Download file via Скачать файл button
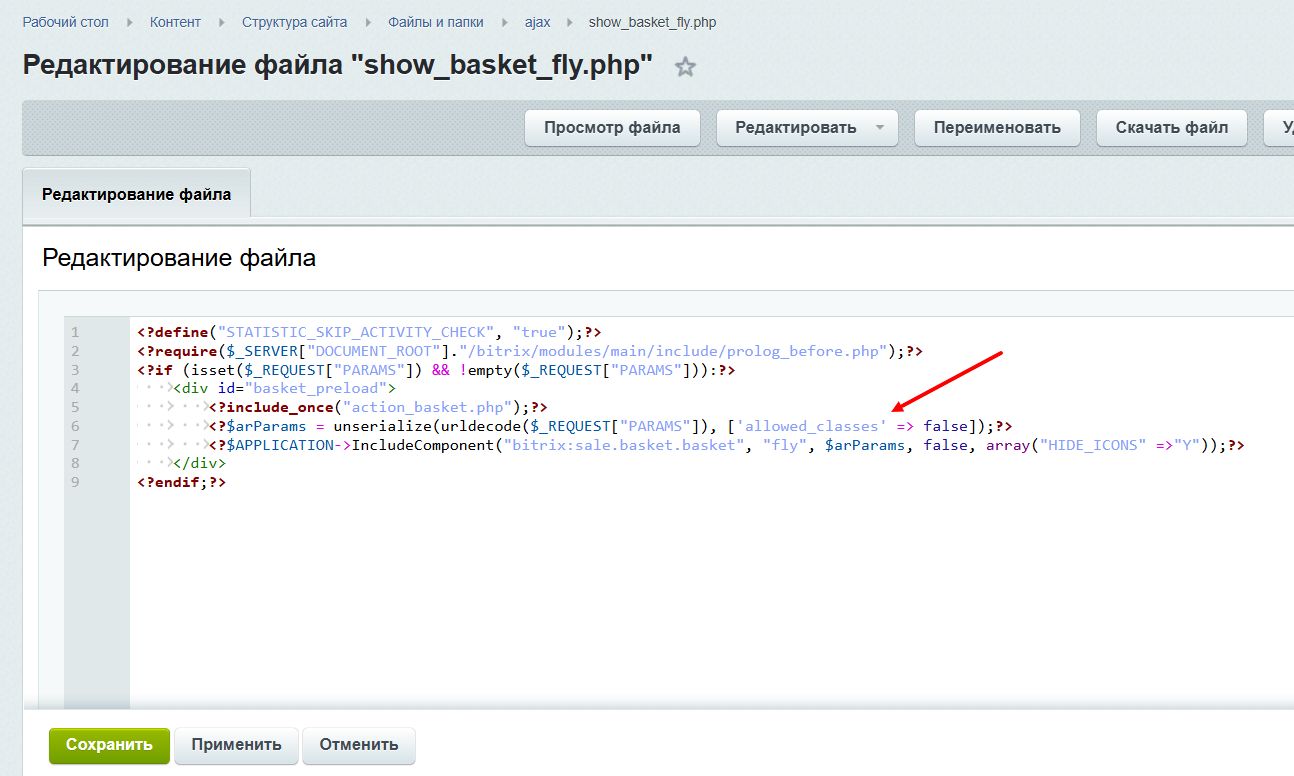This screenshot has width=1294, height=776. click(1171, 128)
